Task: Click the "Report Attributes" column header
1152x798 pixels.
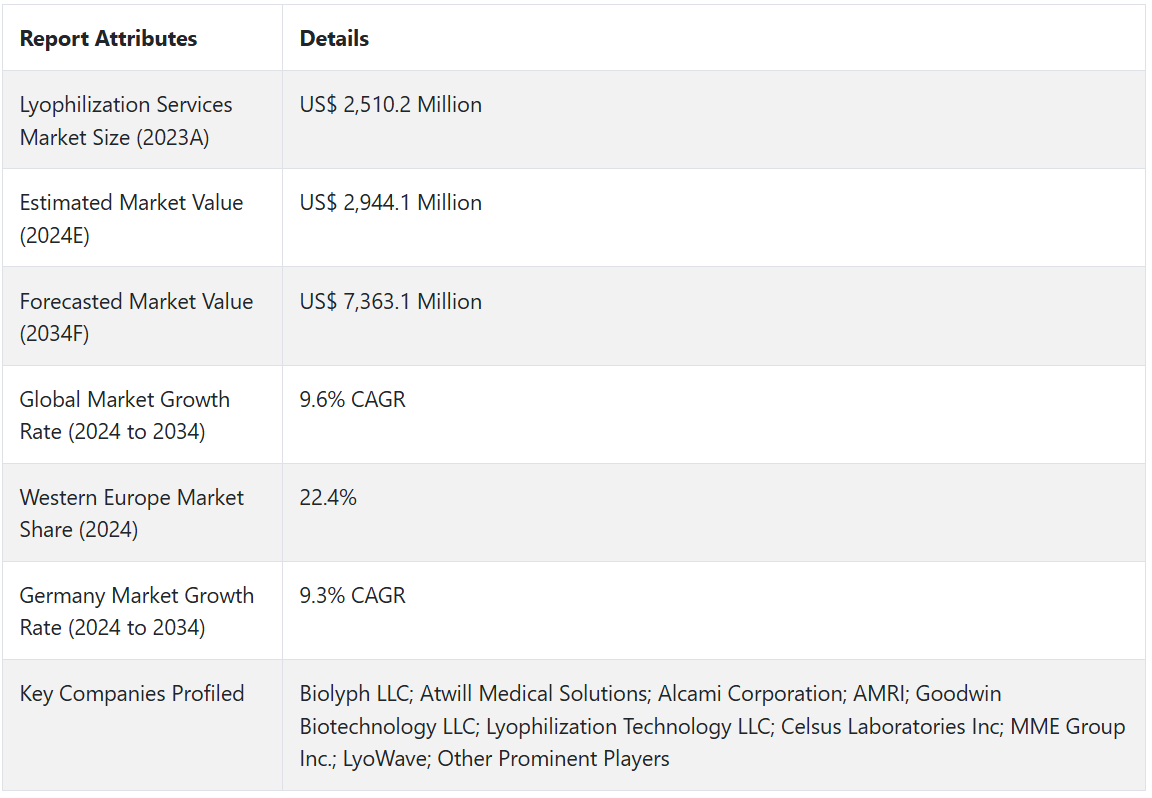Action: pyautogui.click(x=108, y=39)
